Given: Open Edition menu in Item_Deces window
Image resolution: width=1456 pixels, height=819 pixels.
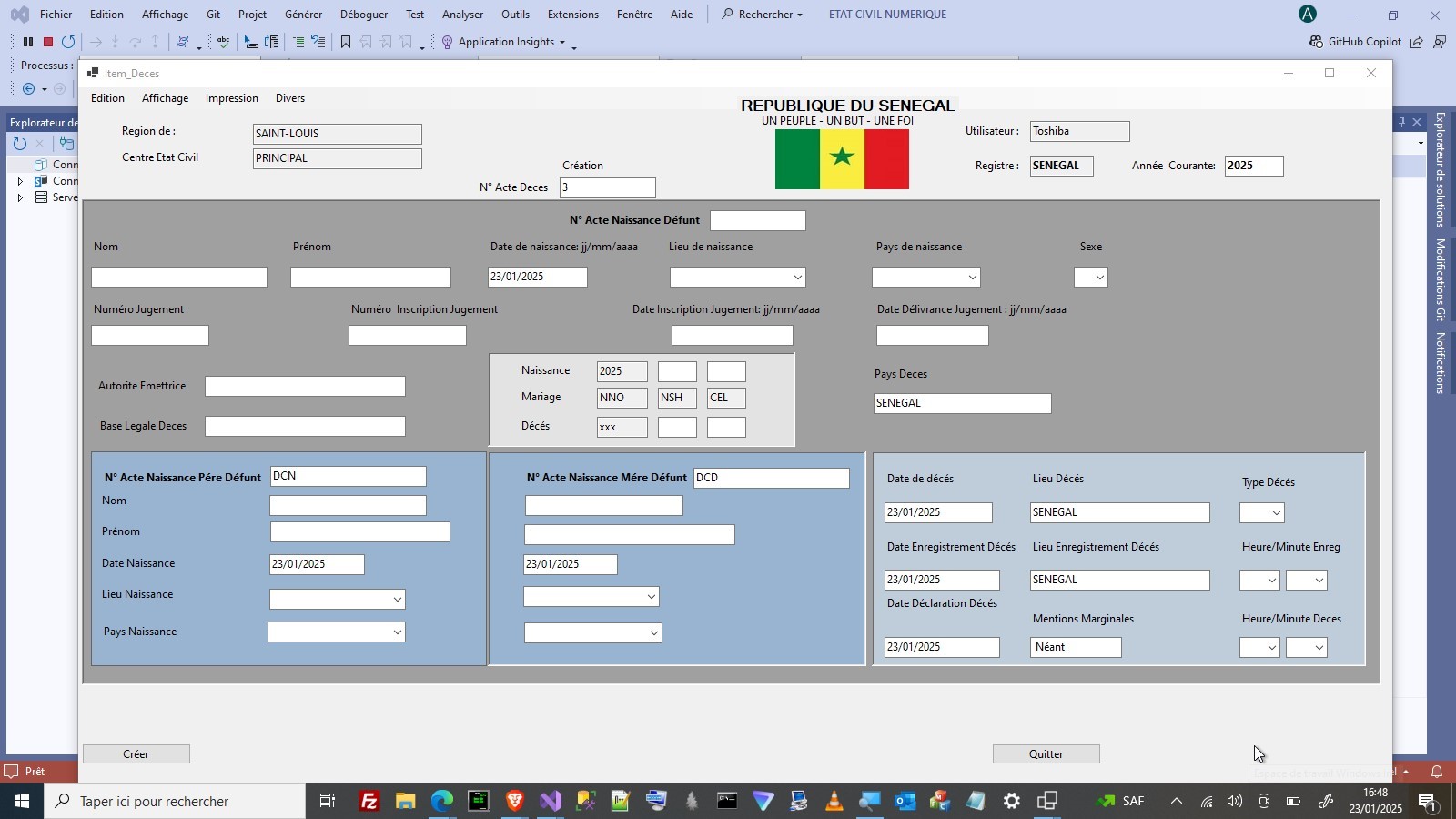Looking at the screenshot, I should pyautogui.click(x=107, y=98).
